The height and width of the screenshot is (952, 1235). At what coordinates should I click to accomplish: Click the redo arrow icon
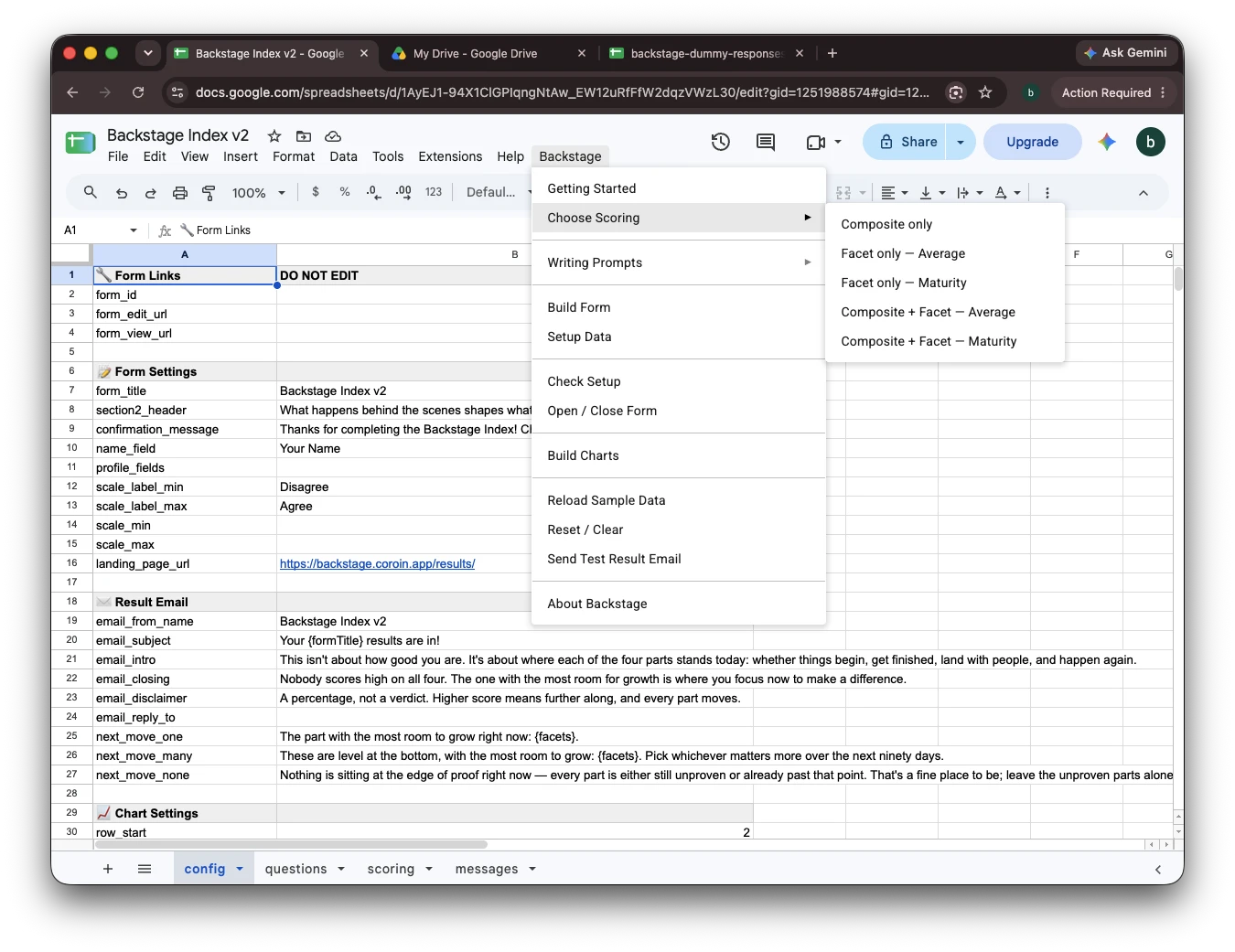pos(151,193)
